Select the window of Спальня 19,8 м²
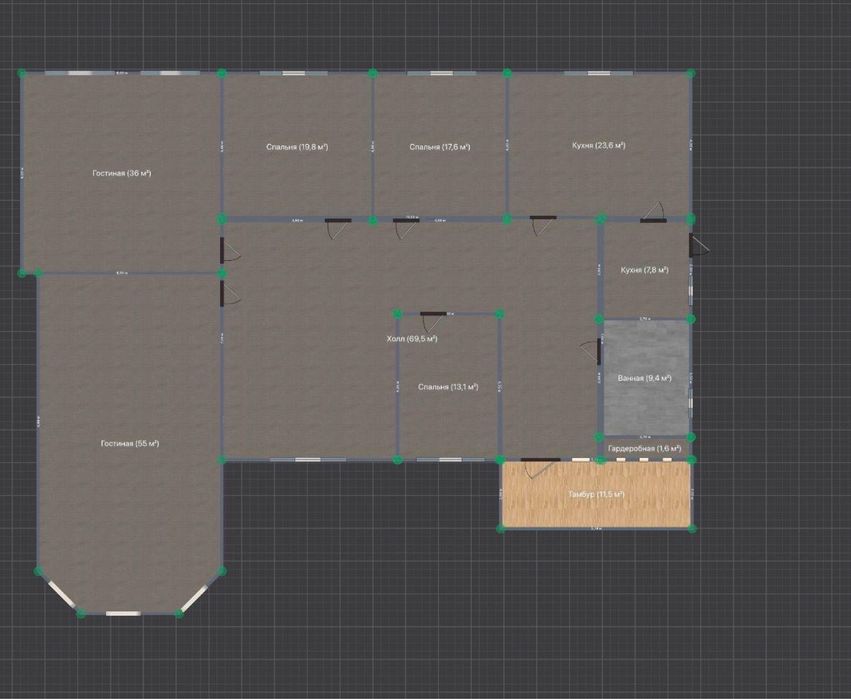851x699 pixels. [294, 73]
